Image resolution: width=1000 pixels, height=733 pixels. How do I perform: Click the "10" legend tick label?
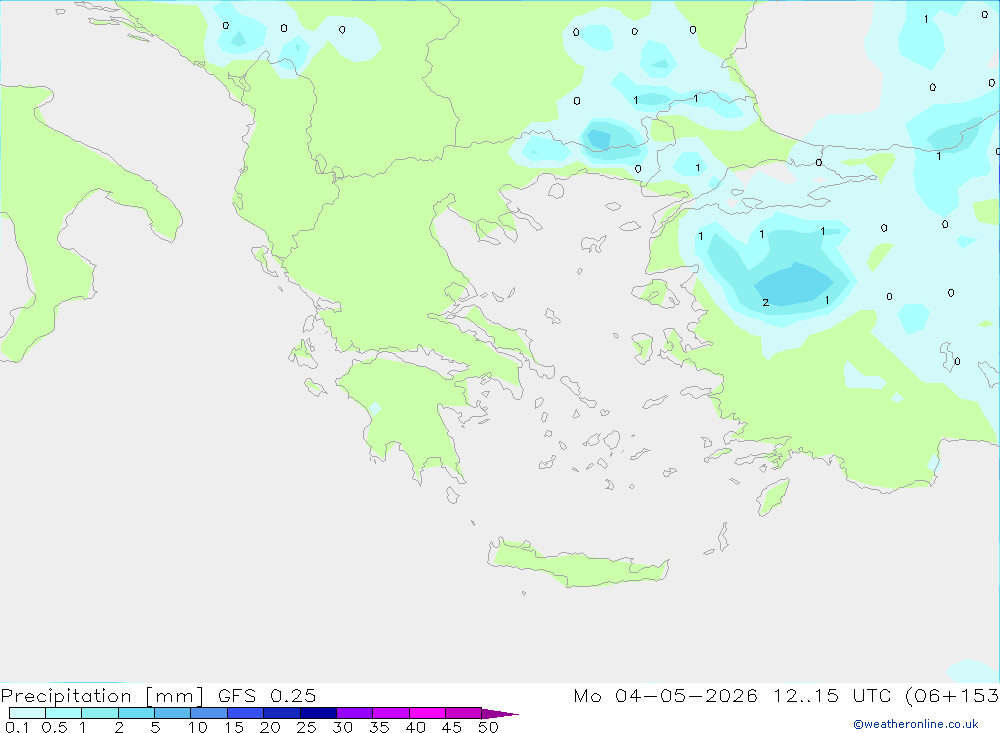tap(198, 727)
